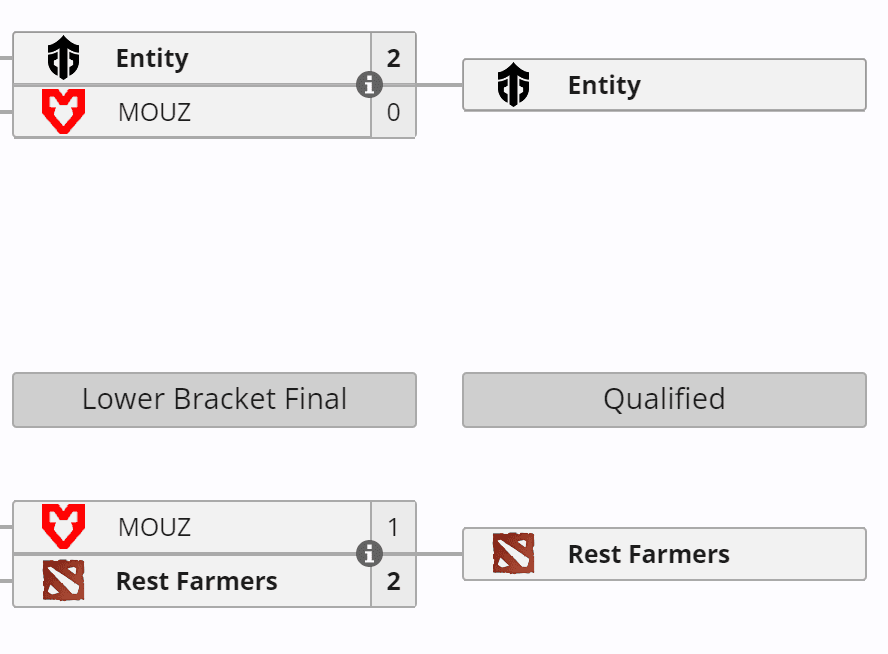The height and width of the screenshot is (654, 888).
Task: Click Rest Farmers' score of 2
Action: coord(393,581)
